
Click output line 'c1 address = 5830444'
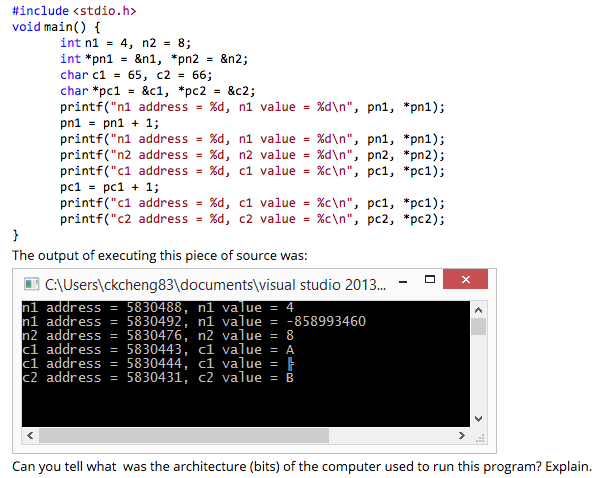point(102,364)
